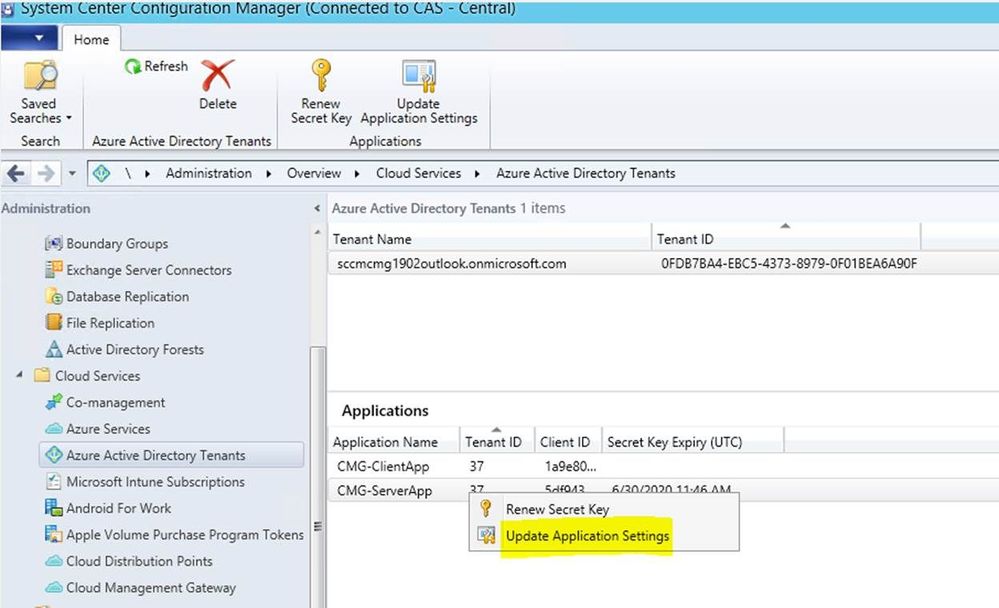Open Apple Volume Purchase Program Tokens node
Viewport: 999px width, 608px height.
click(x=185, y=535)
